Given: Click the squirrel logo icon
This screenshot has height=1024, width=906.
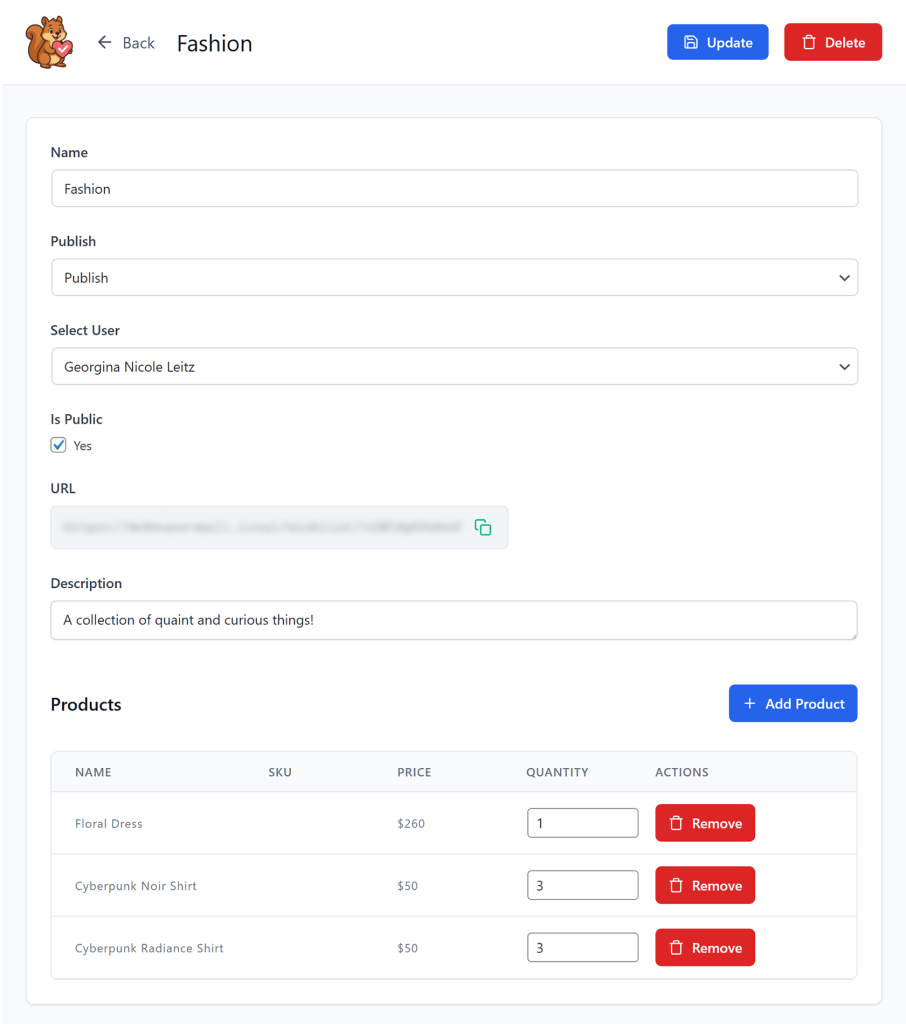Looking at the screenshot, I should coord(48,41).
